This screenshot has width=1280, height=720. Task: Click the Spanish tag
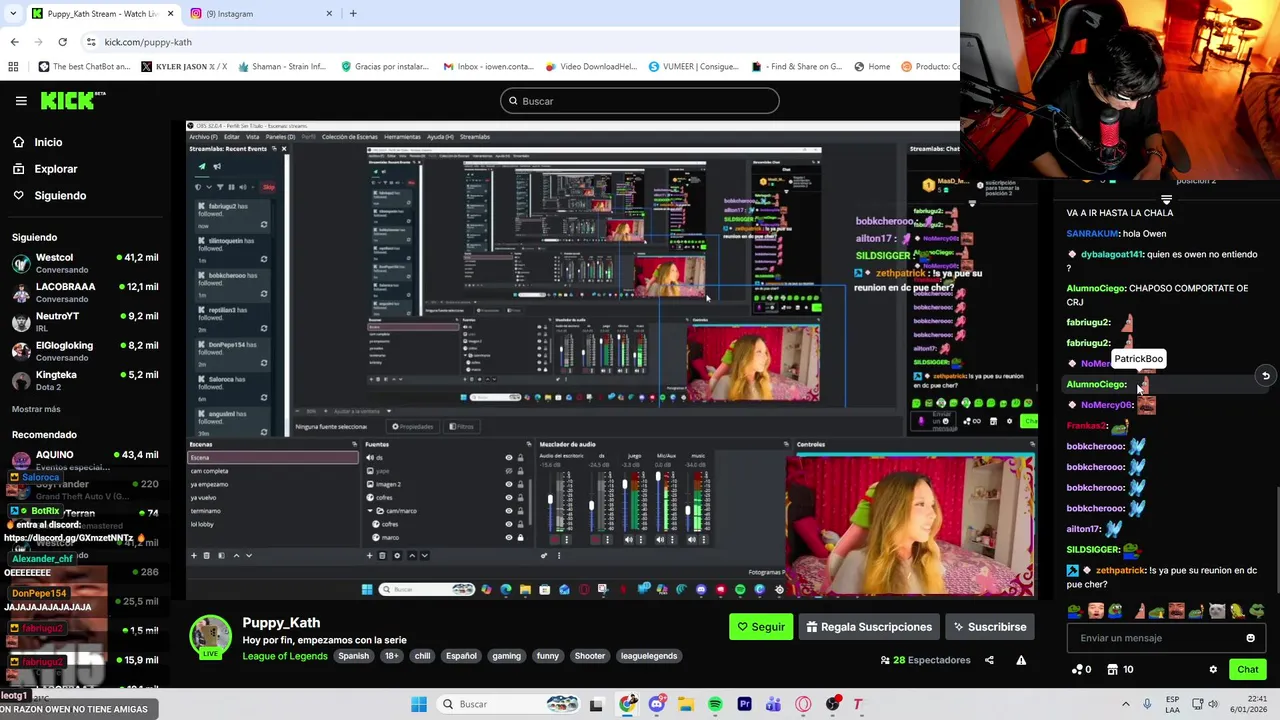[353, 656]
